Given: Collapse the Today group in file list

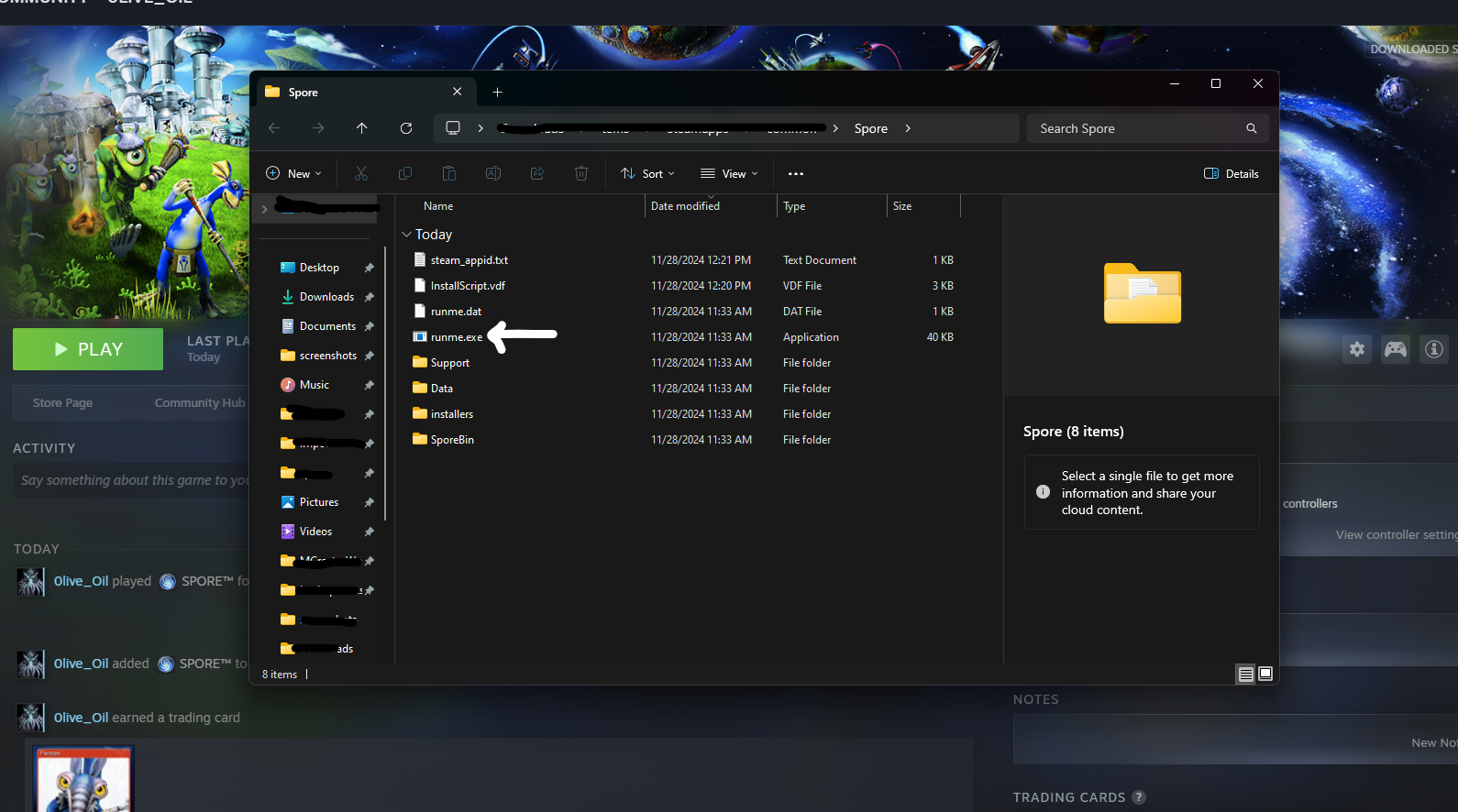Looking at the screenshot, I should pos(406,235).
